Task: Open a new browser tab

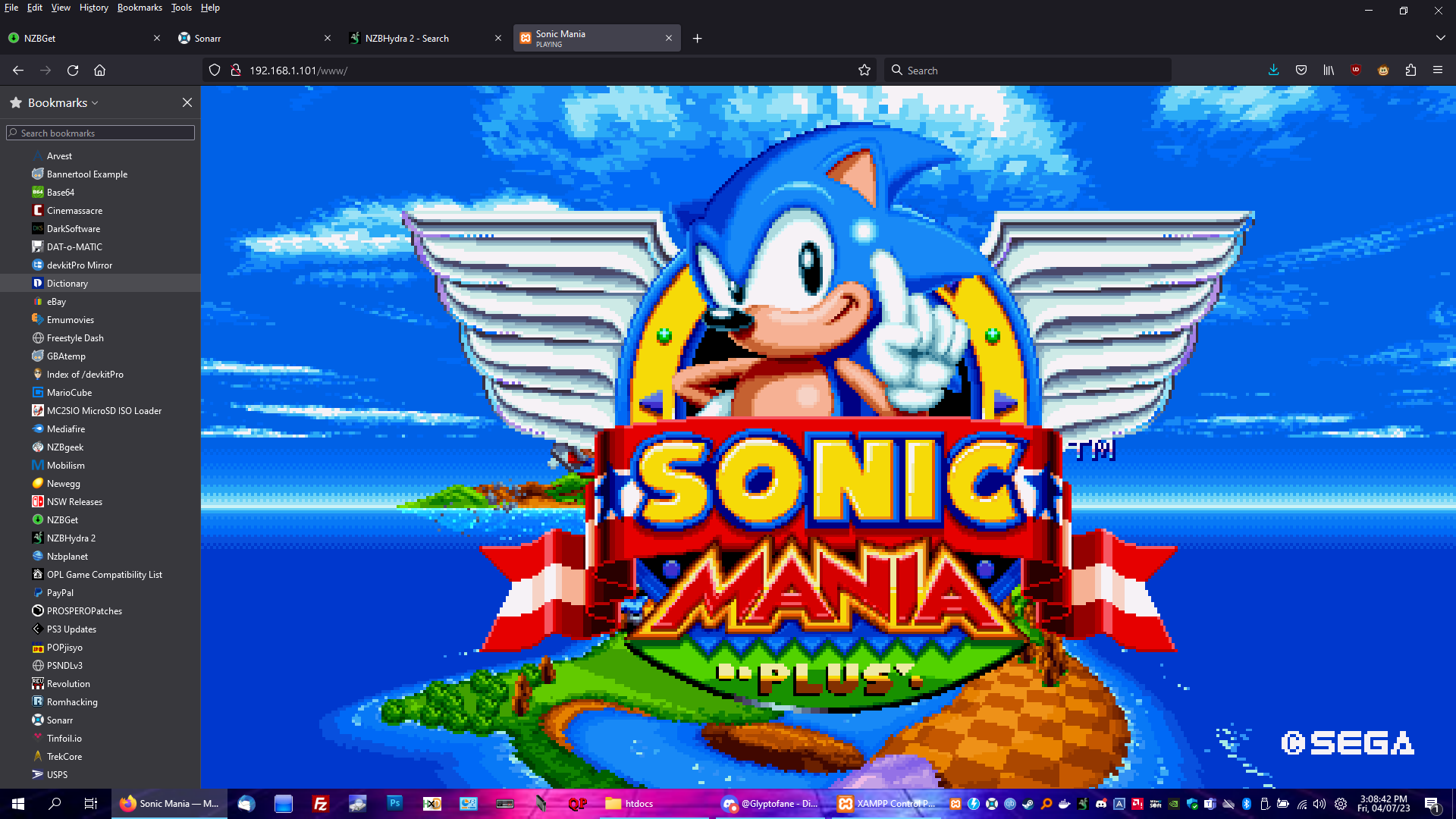Action: (698, 39)
